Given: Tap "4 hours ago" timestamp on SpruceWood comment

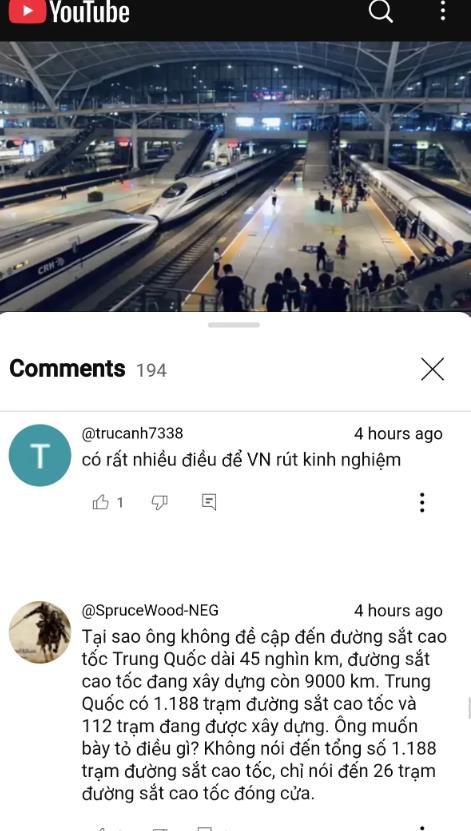Looking at the screenshot, I should pos(398,611).
